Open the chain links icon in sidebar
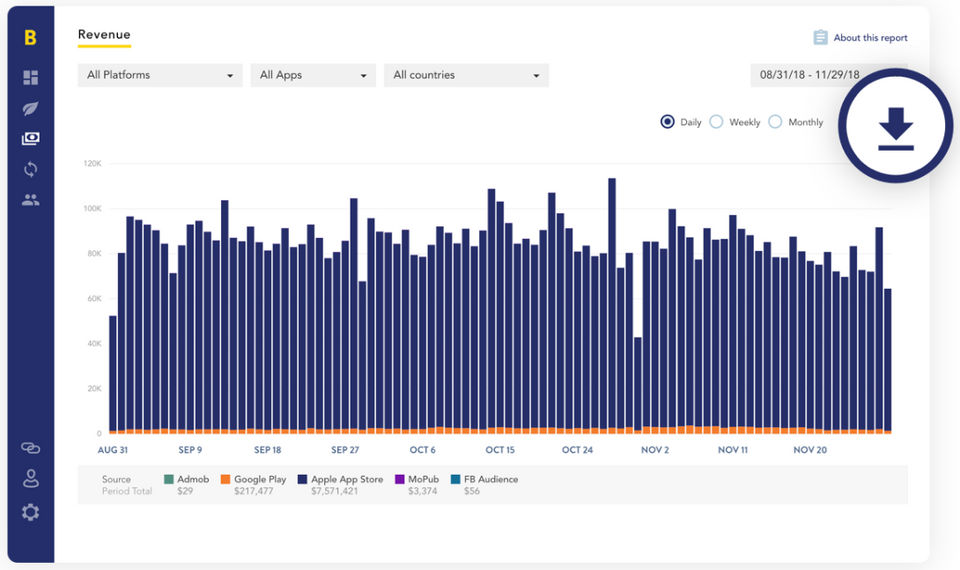The height and width of the screenshot is (570, 960). tap(31, 448)
